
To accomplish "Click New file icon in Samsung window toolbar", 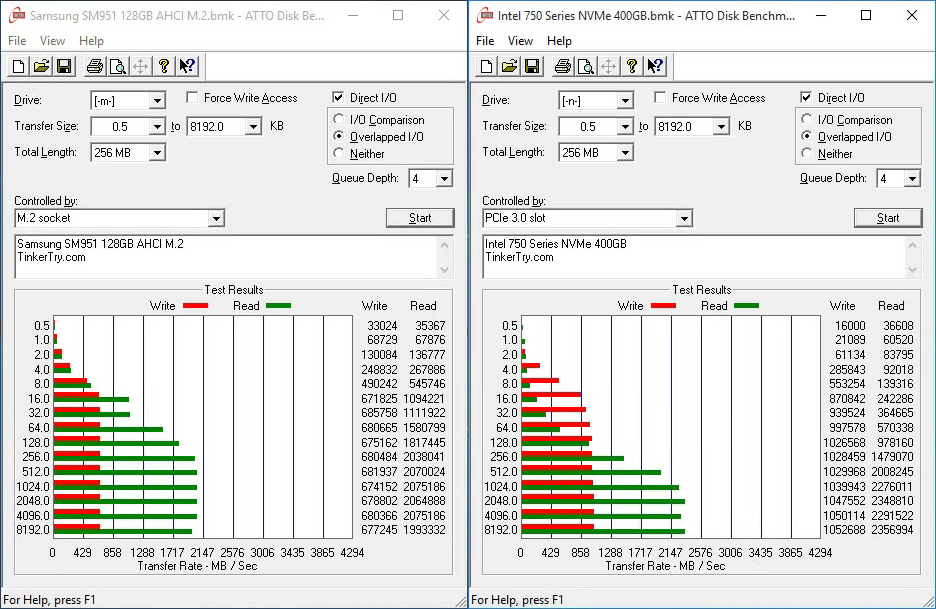I will pos(19,66).
